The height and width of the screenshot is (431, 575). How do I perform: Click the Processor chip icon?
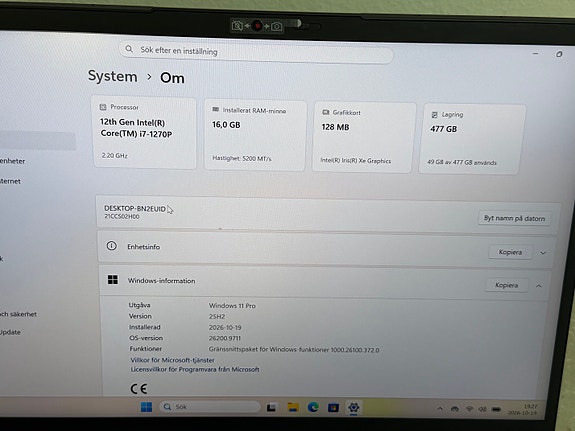(x=103, y=107)
